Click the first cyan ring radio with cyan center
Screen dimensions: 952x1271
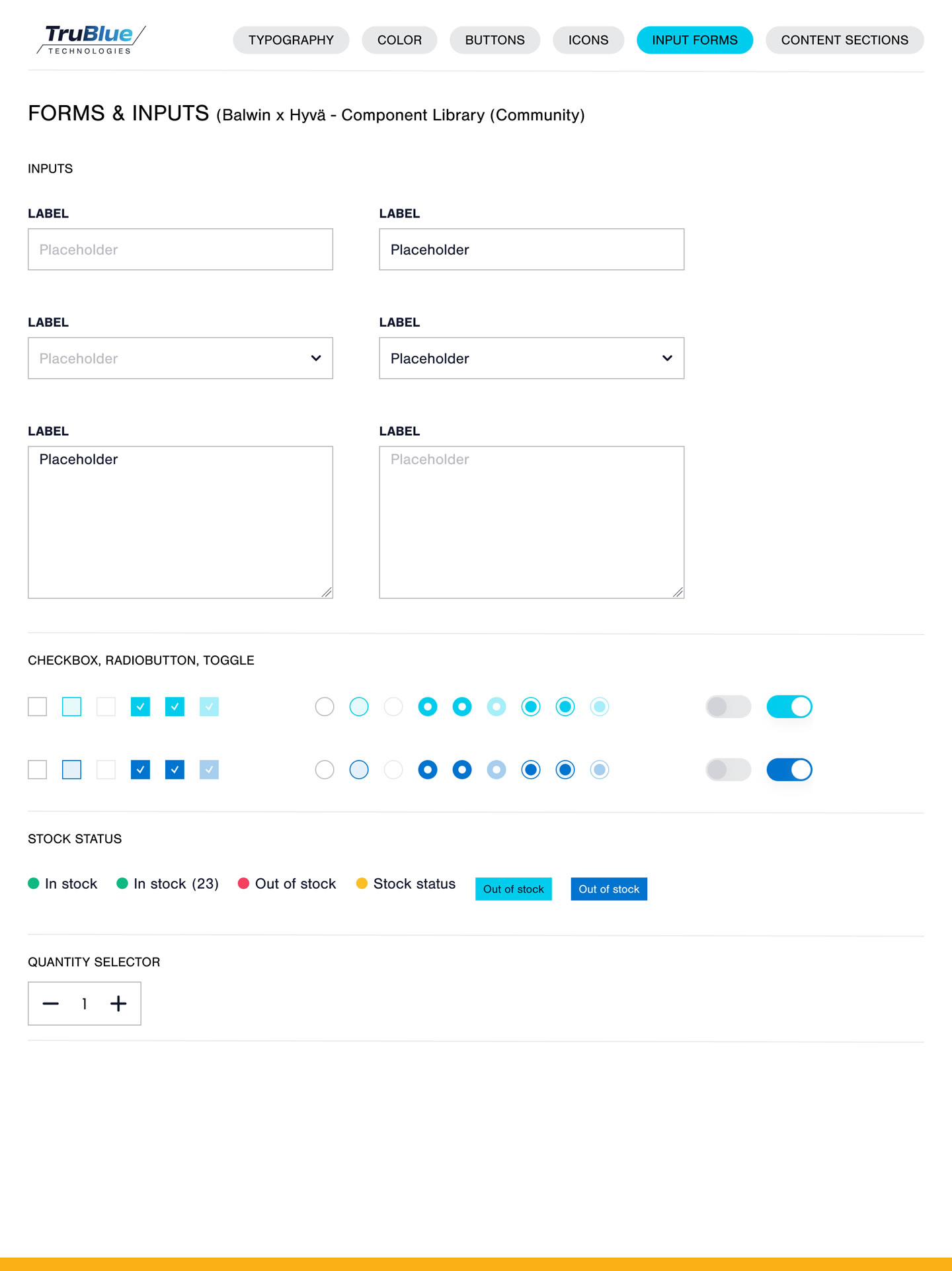point(531,706)
